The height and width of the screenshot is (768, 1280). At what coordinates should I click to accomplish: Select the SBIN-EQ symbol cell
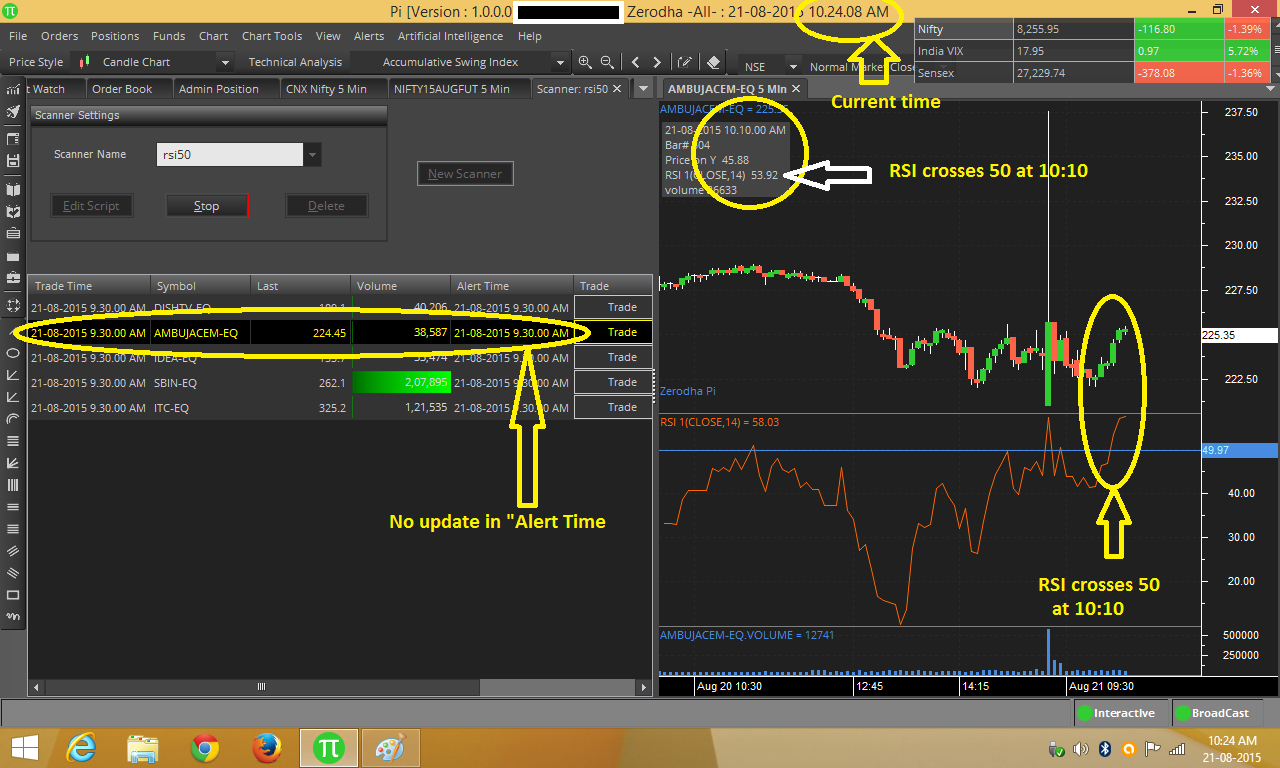200,382
